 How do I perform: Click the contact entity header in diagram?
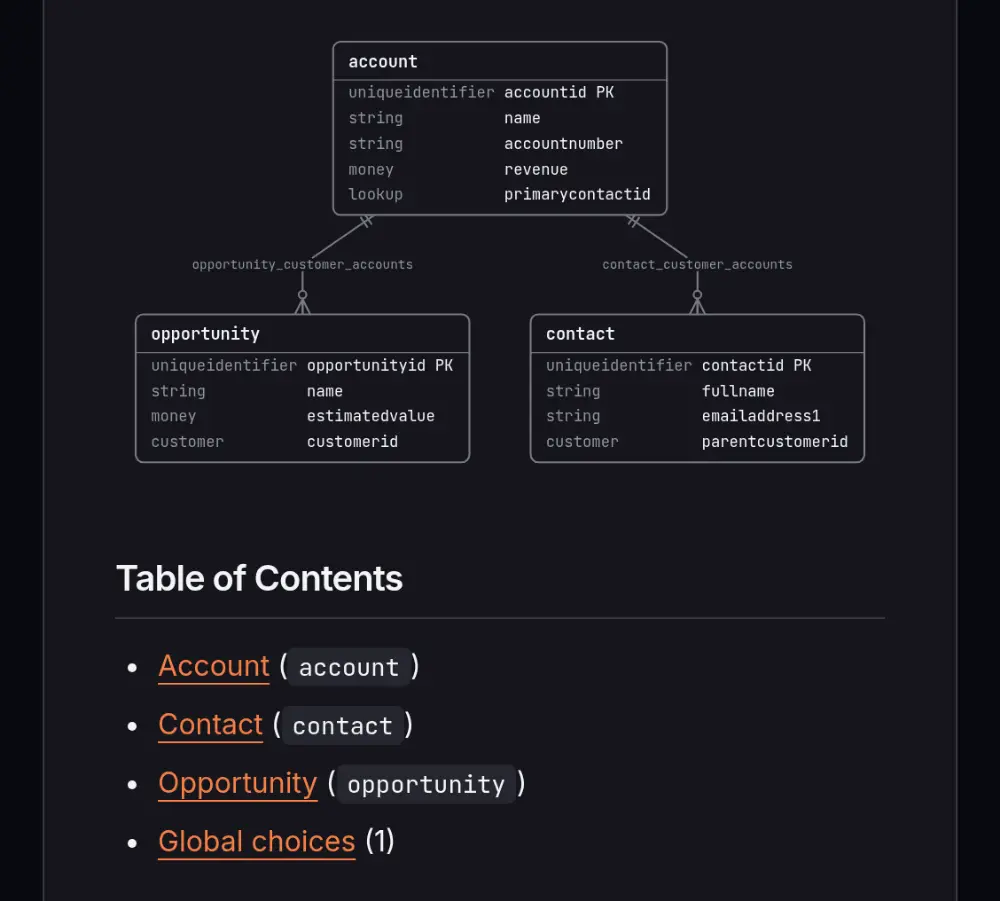point(697,334)
